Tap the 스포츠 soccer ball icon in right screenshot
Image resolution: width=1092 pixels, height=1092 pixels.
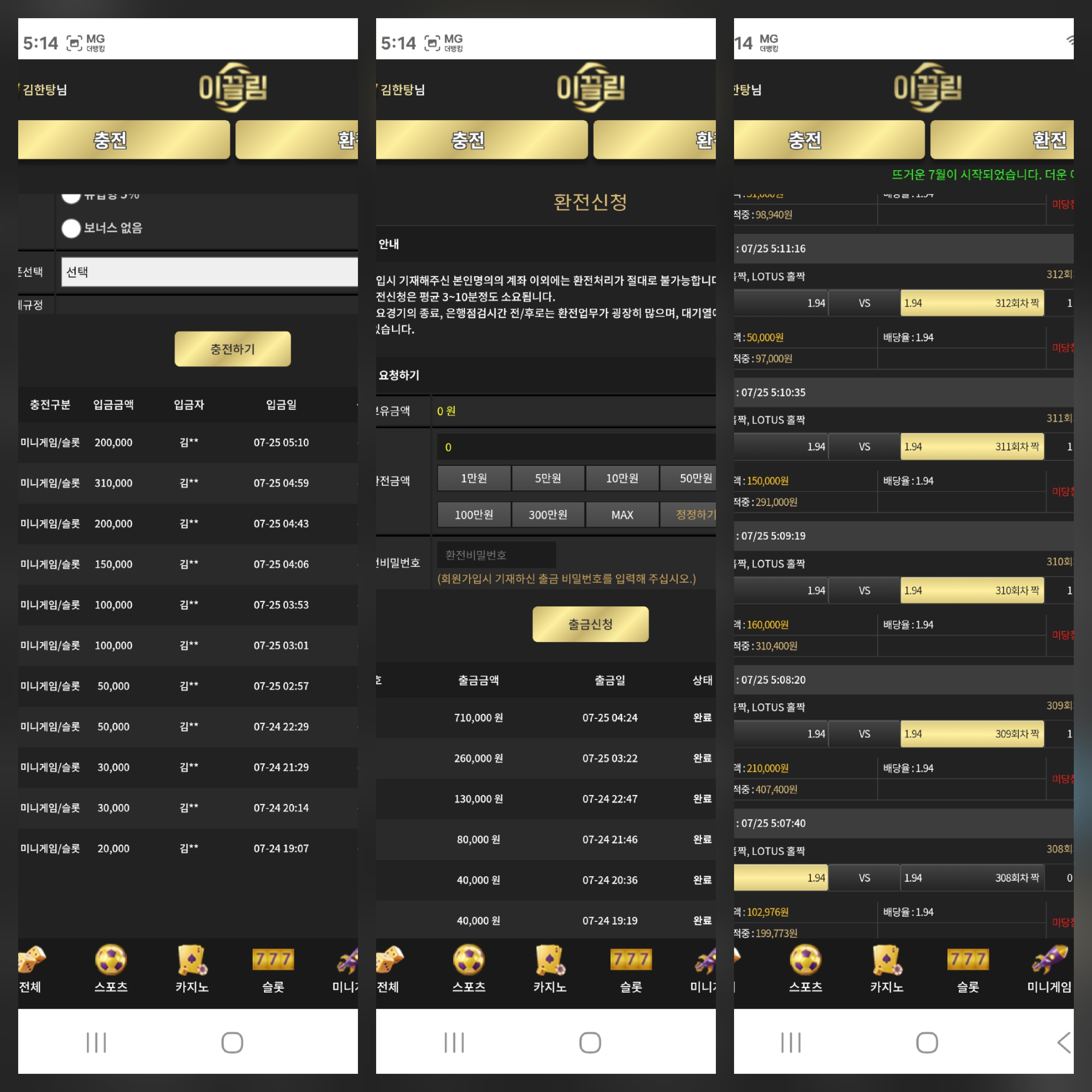(805, 959)
